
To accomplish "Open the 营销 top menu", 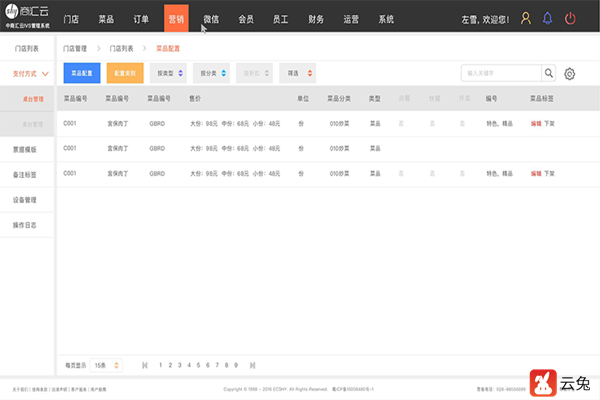I will [176, 19].
